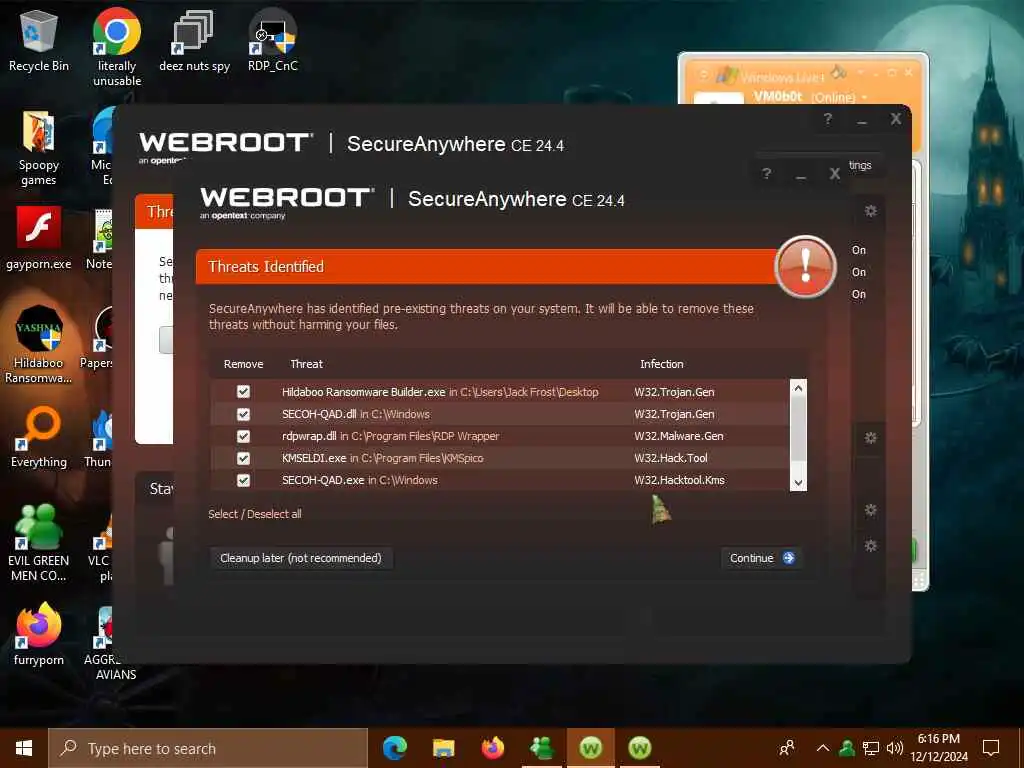Screen dimensions: 1024x768
Task: Click the lowest gear icon in Webroot side panel
Action: (871, 545)
